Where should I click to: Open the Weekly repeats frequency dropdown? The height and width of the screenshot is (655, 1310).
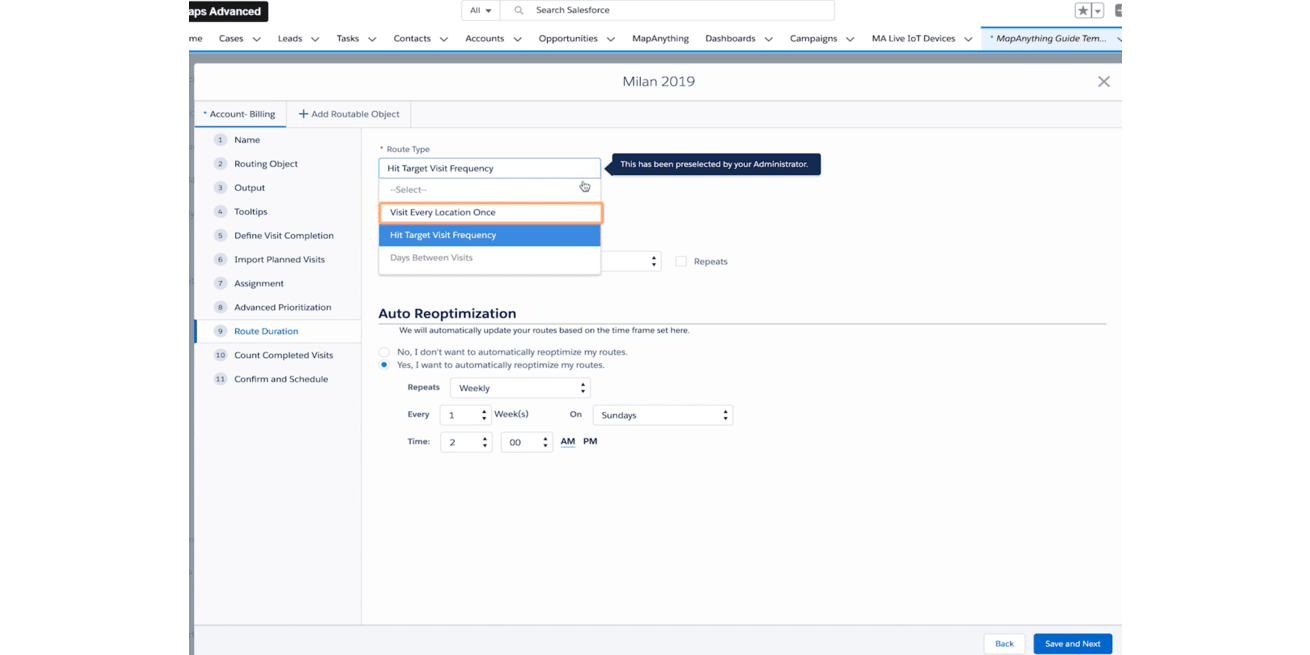(520, 387)
